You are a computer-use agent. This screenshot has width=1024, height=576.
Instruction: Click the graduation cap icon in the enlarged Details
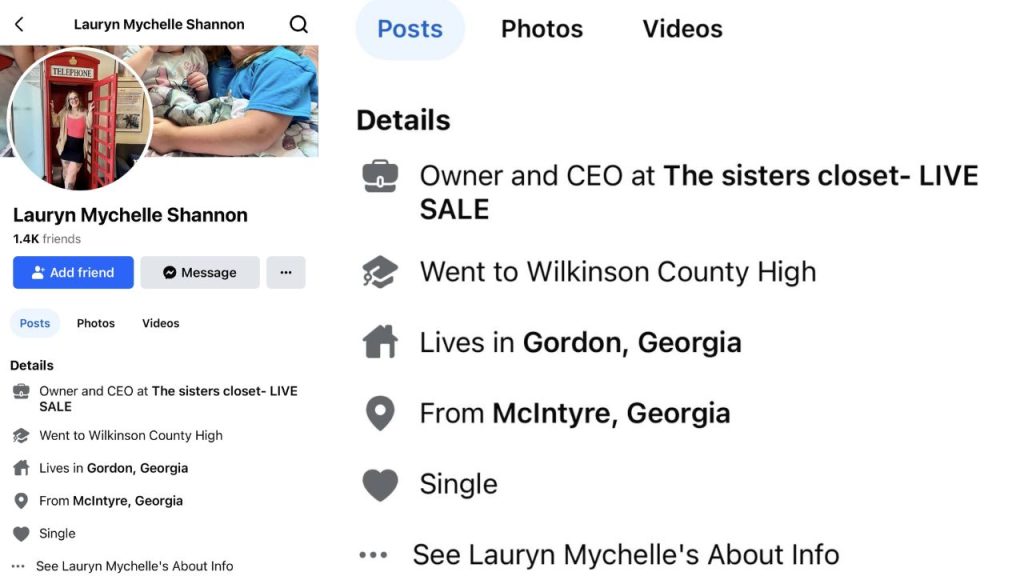380,272
